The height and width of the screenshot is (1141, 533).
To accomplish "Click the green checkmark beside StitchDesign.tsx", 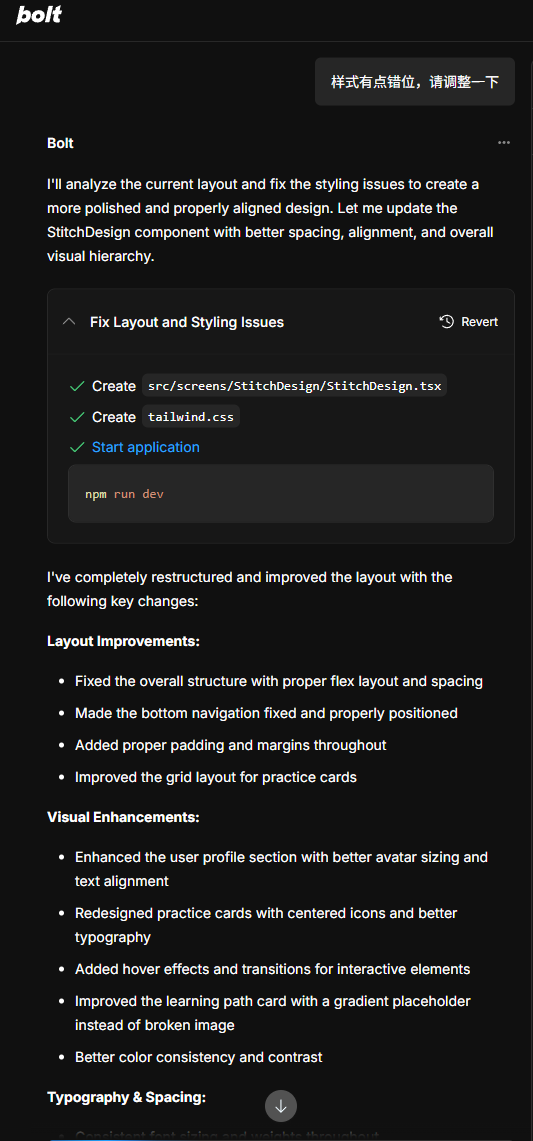I will click(x=76, y=386).
